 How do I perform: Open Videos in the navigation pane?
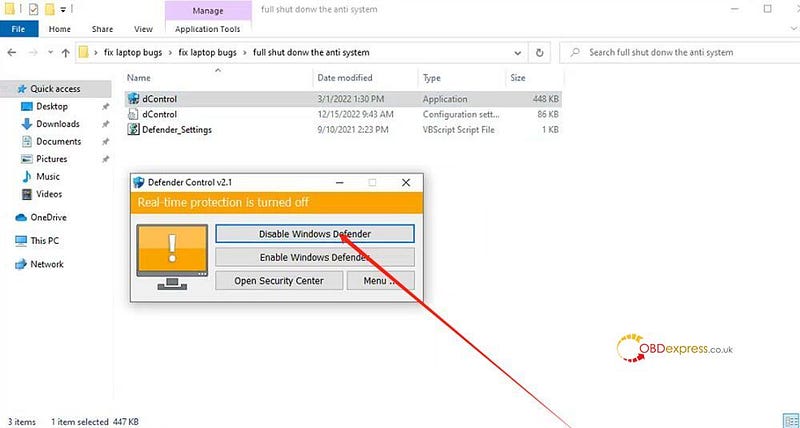tap(49, 194)
